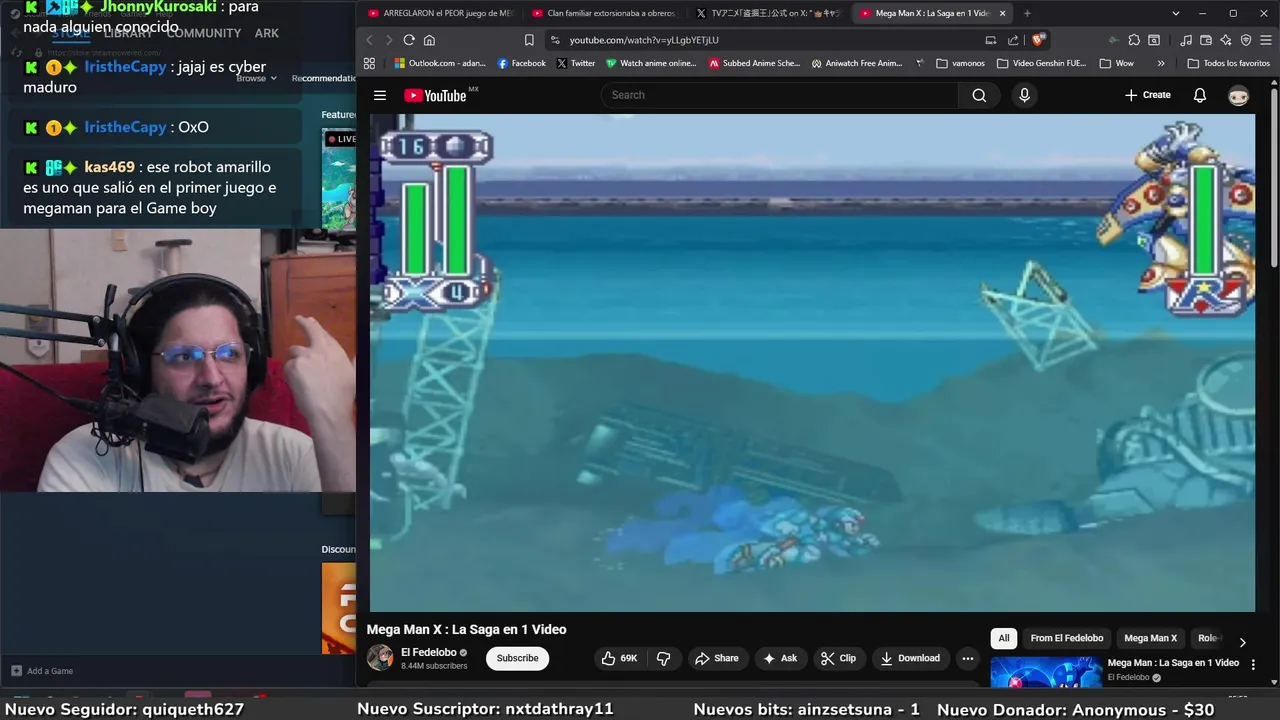The image size is (1280, 720).
Task: Open the Twitter bookmark
Action: [x=575, y=63]
